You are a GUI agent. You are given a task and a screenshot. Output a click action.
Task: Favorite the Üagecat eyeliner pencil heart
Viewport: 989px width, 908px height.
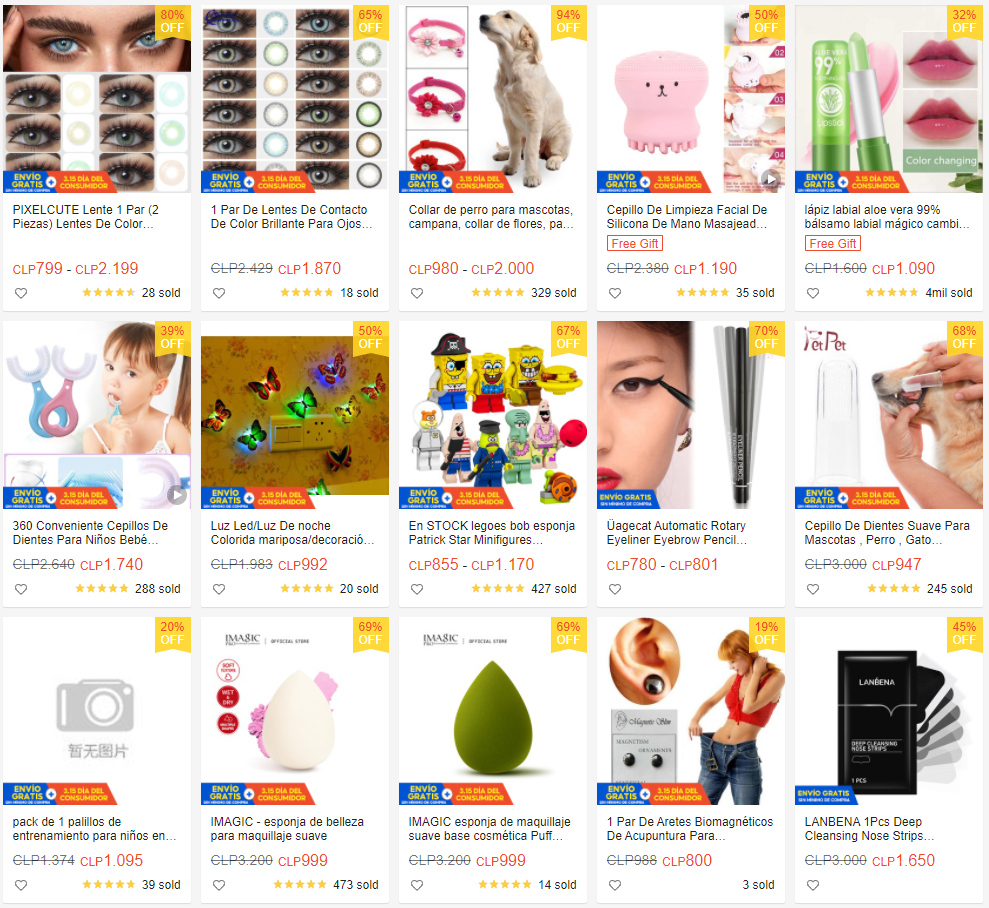pyautogui.click(x=615, y=589)
